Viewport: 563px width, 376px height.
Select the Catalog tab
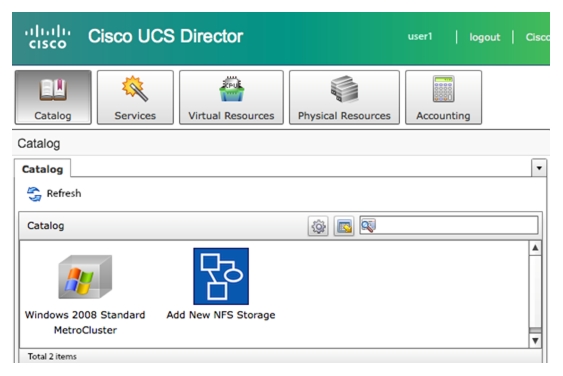click(x=42, y=169)
